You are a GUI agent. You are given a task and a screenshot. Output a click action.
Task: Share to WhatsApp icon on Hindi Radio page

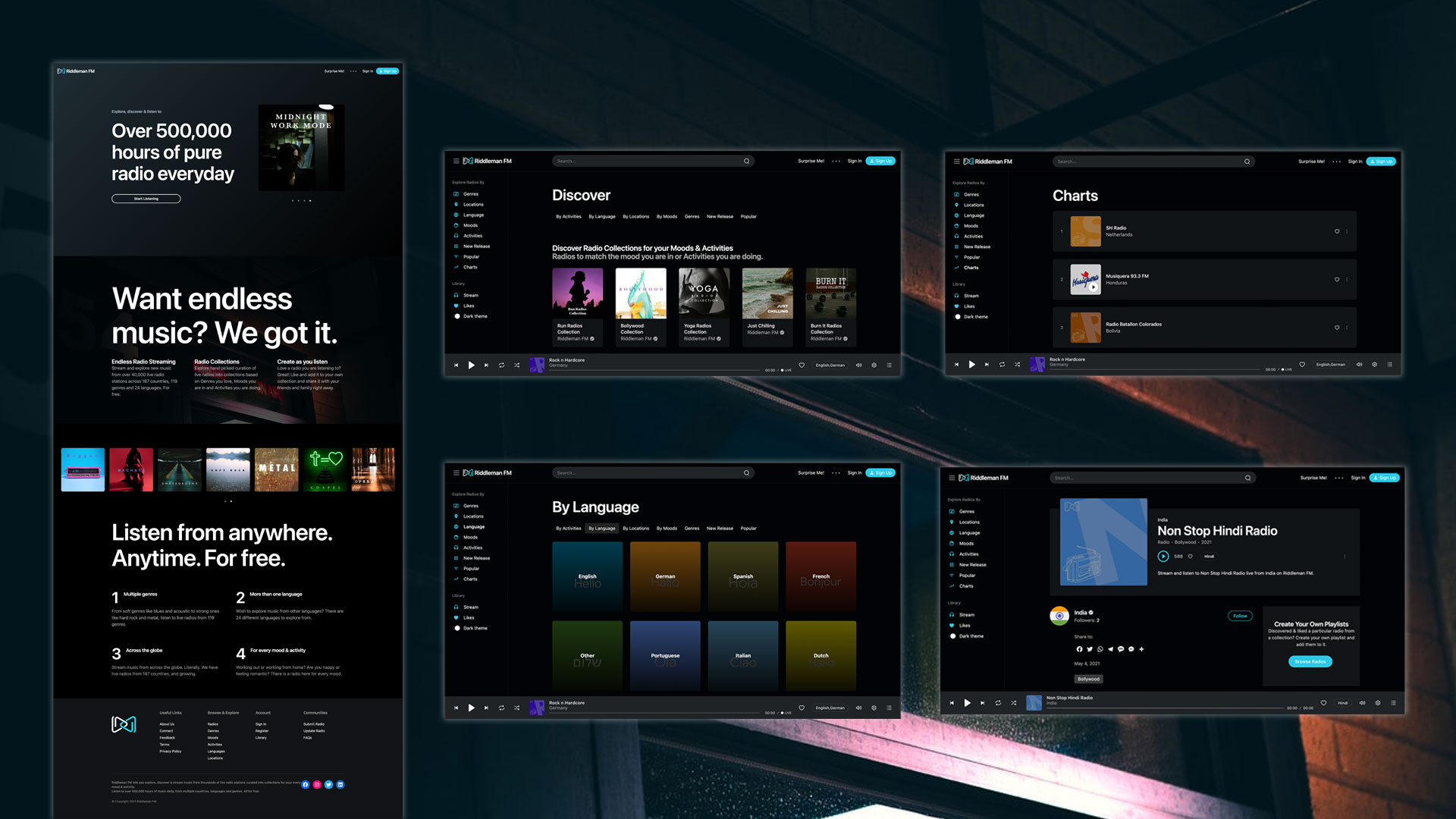pyautogui.click(x=1100, y=649)
